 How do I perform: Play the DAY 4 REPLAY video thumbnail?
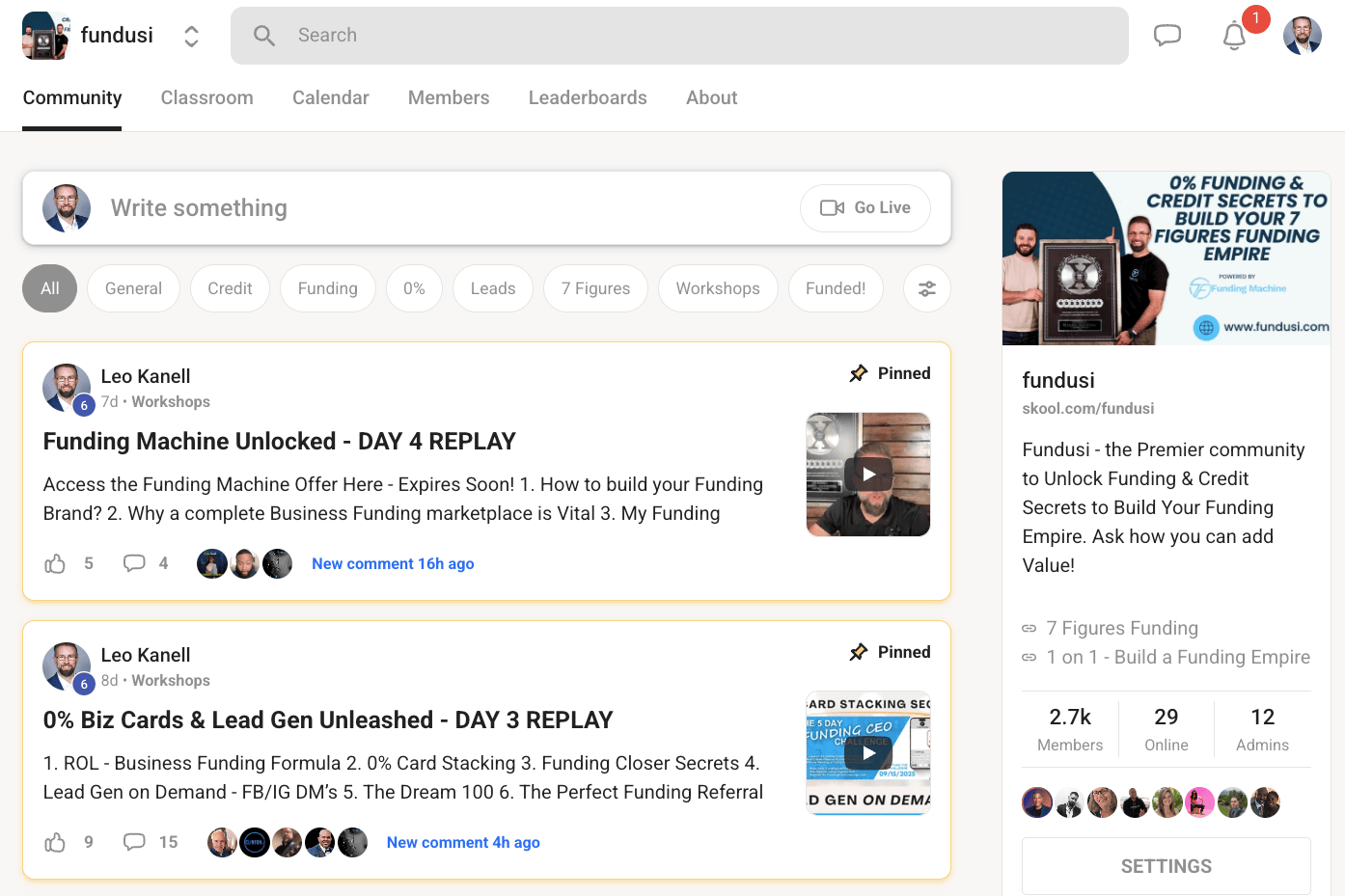pos(868,474)
